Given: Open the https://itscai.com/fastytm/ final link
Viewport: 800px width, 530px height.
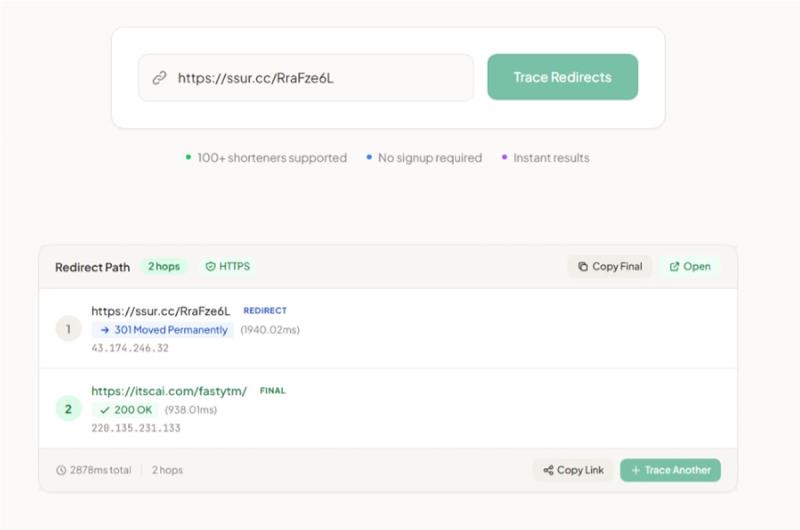Looking at the screenshot, I should click(x=169, y=391).
